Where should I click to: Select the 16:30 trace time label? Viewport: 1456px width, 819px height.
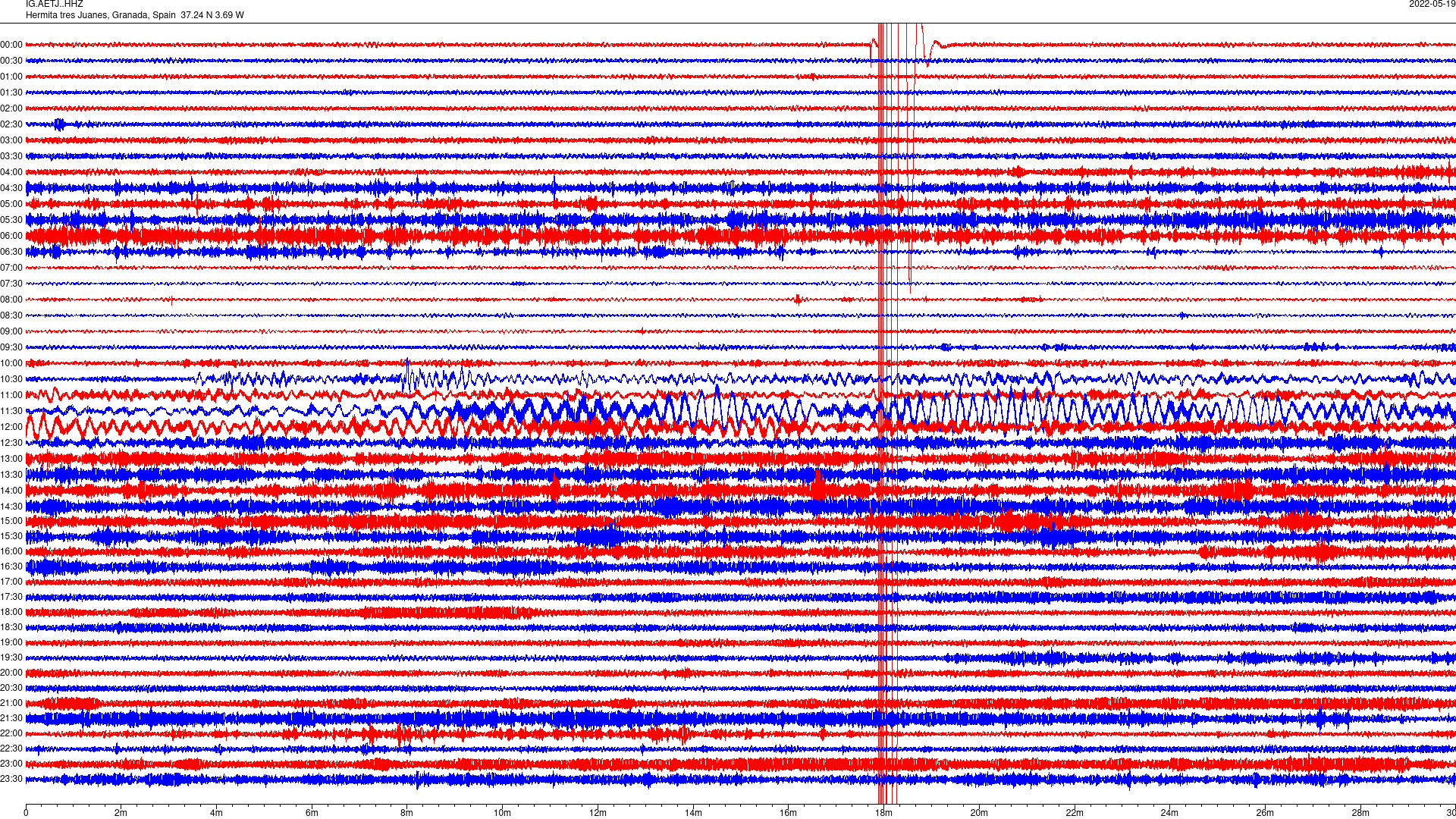pyautogui.click(x=11, y=566)
